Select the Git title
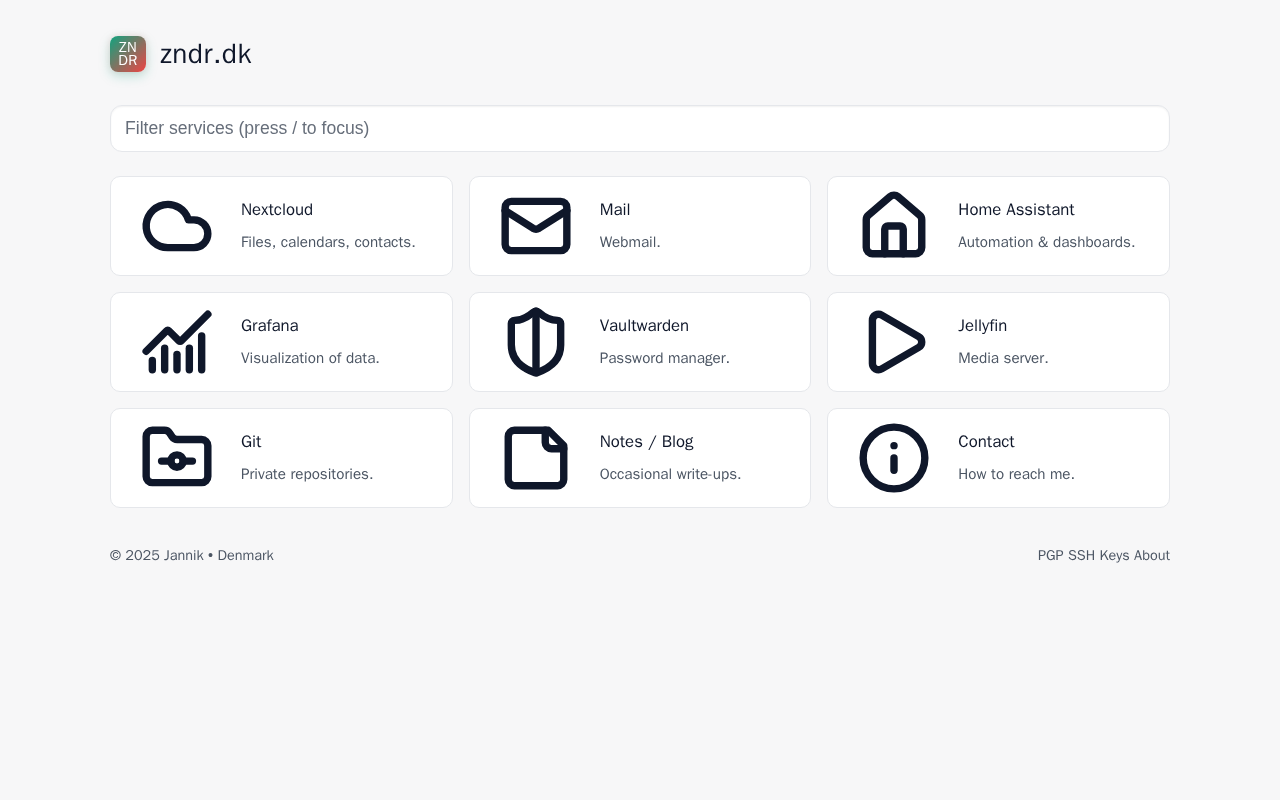This screenshot has width=1280, height=800. pyautogui.click(x=251, y=442)
